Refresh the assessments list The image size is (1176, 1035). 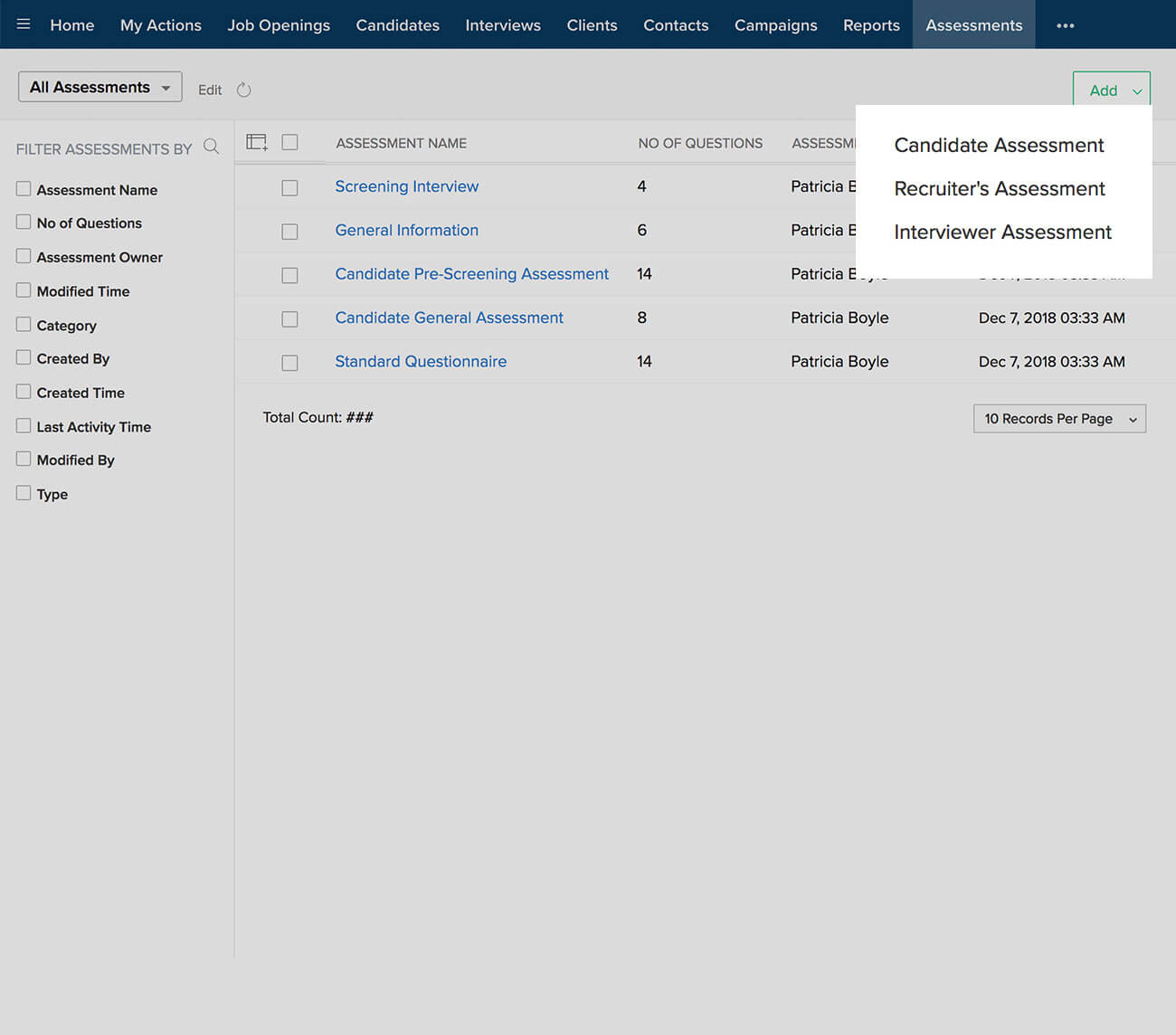243,90
